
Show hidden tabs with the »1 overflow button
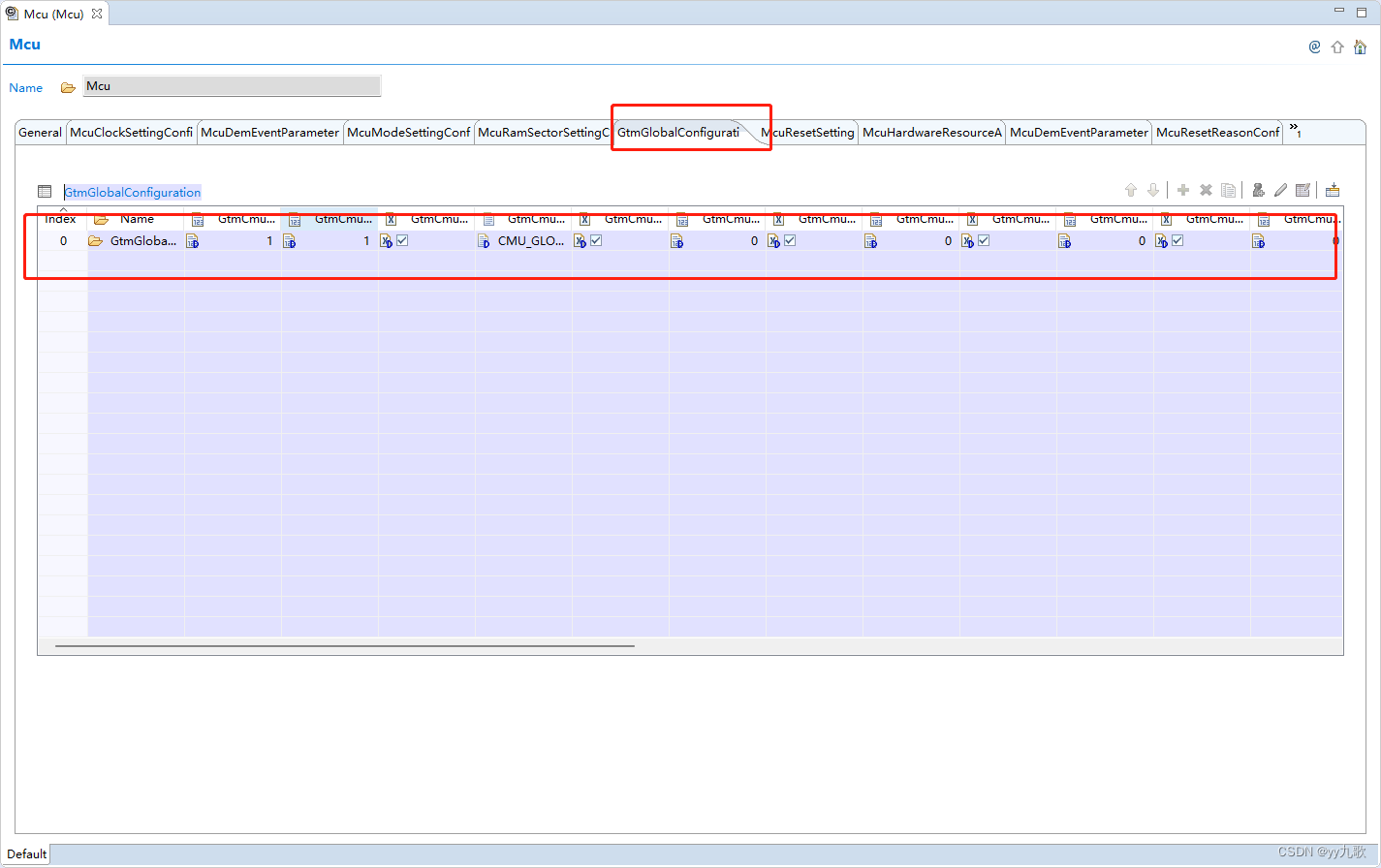pos(1295,130)
